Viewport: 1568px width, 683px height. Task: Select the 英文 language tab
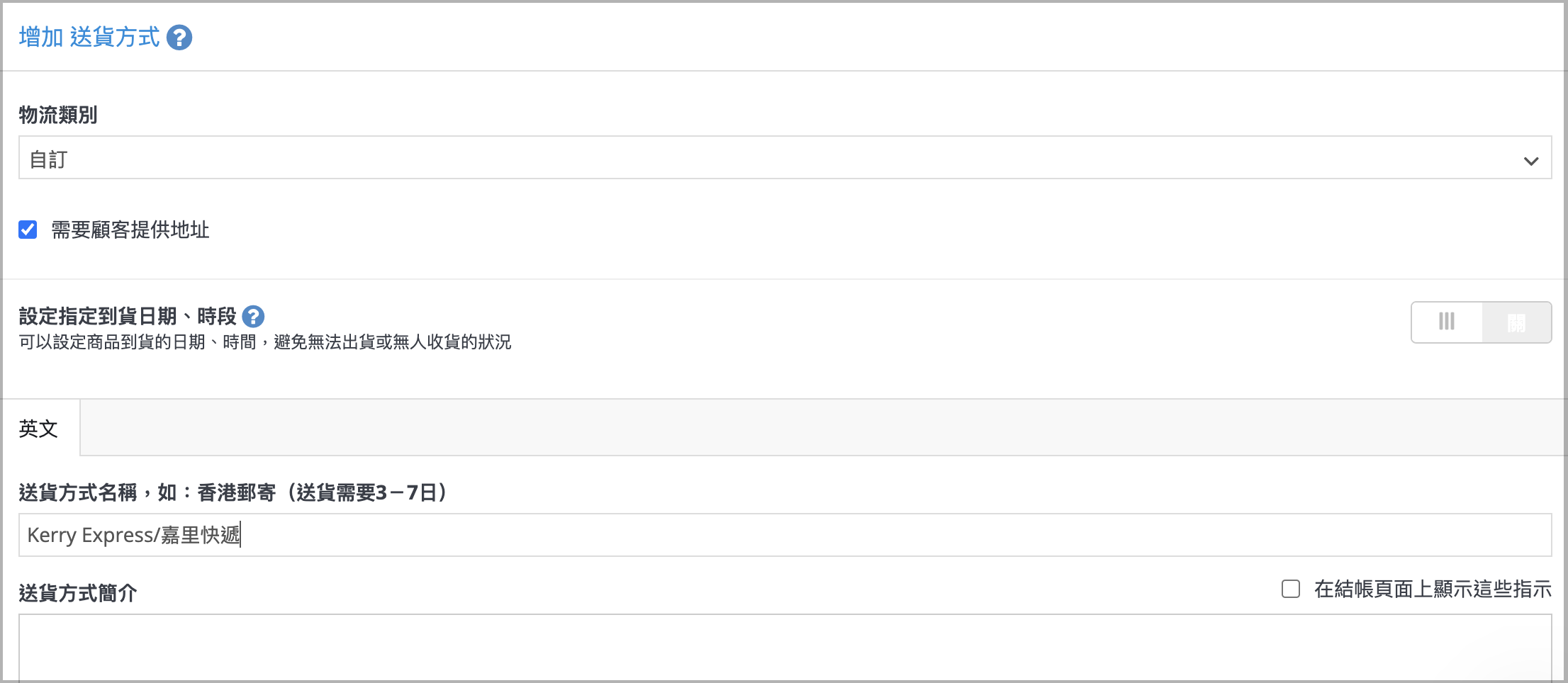[x=39, y=428]
